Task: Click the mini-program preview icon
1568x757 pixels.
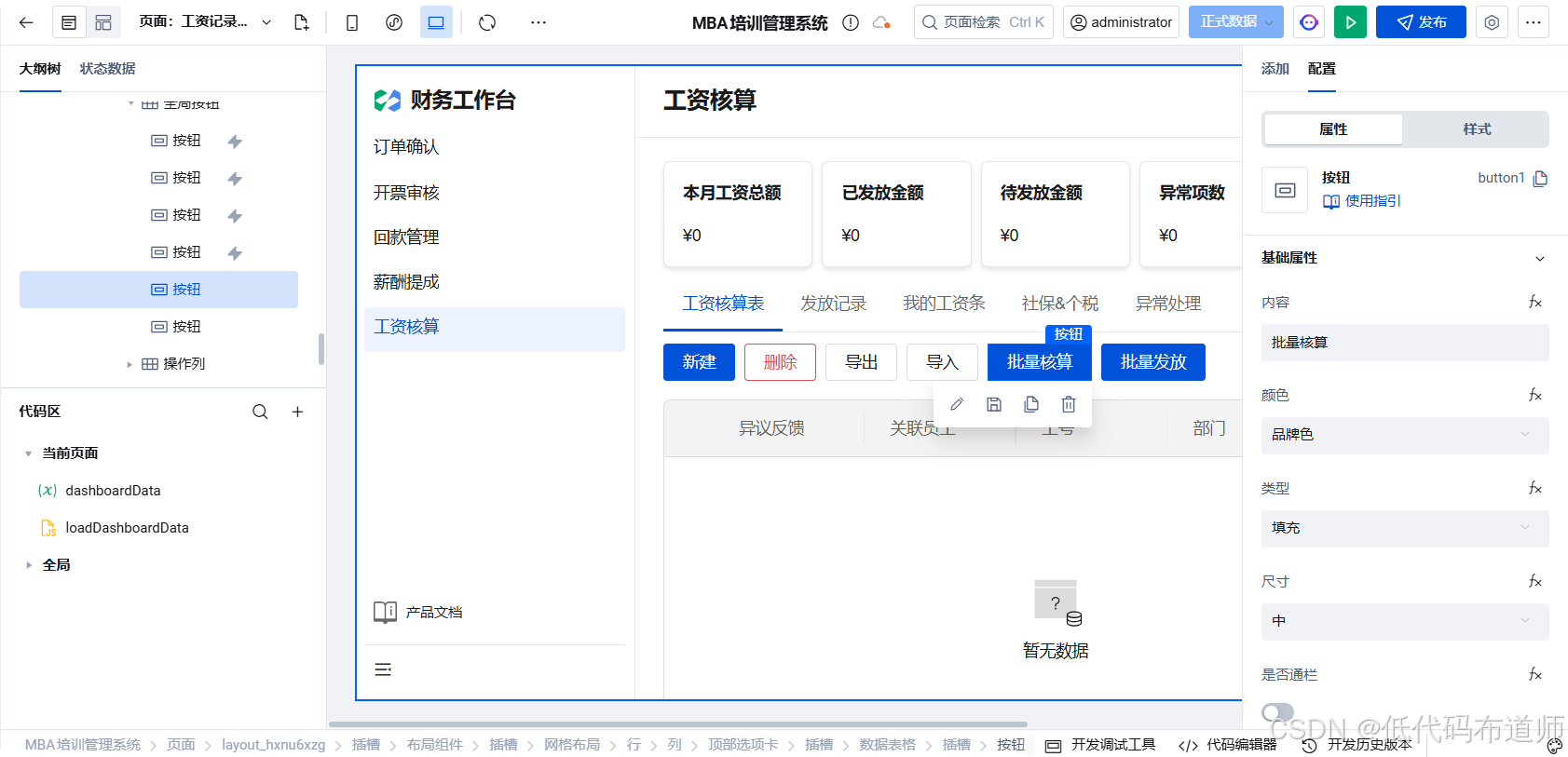Action: (x=394, y=22)
